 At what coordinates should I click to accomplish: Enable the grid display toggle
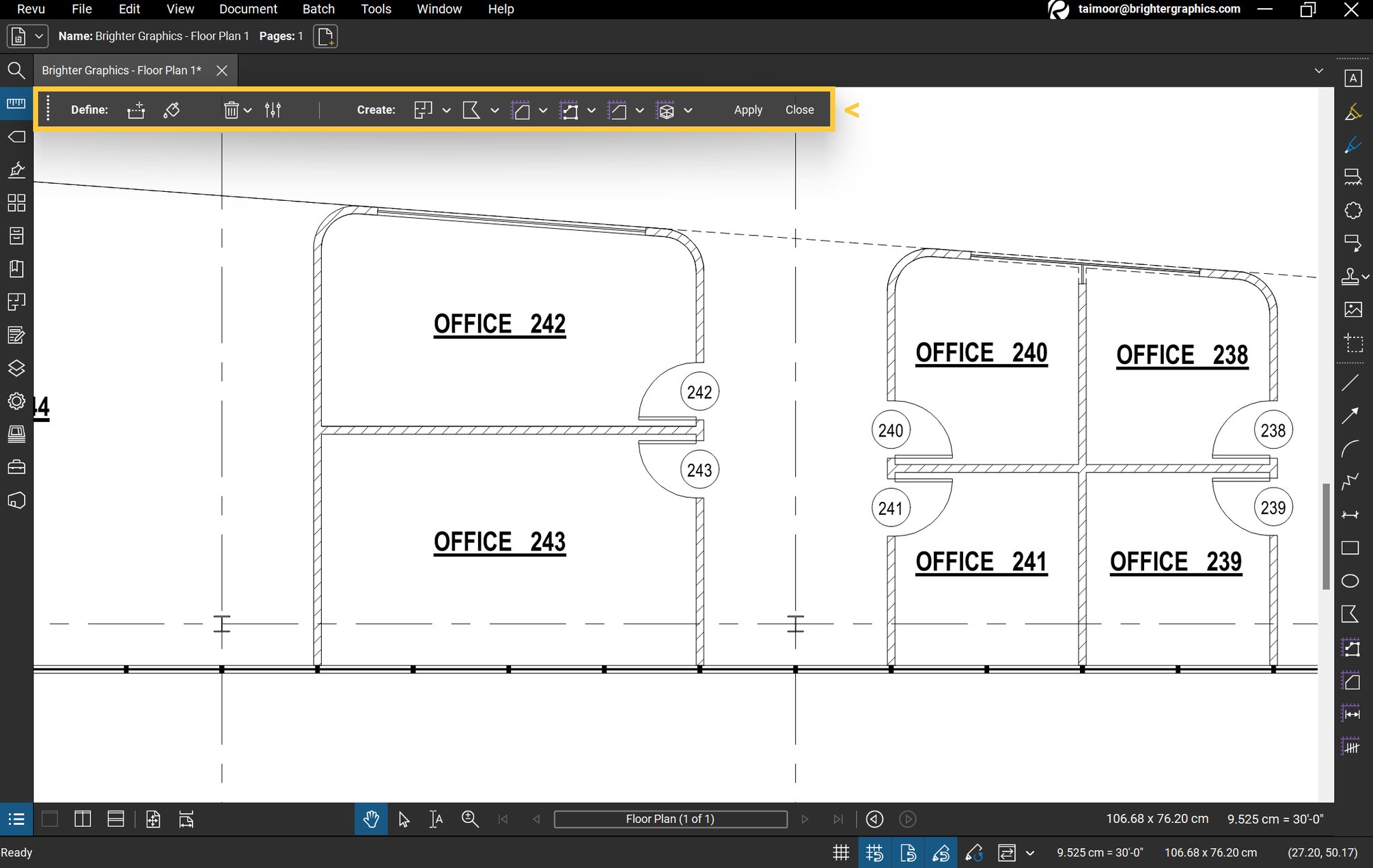841,852
